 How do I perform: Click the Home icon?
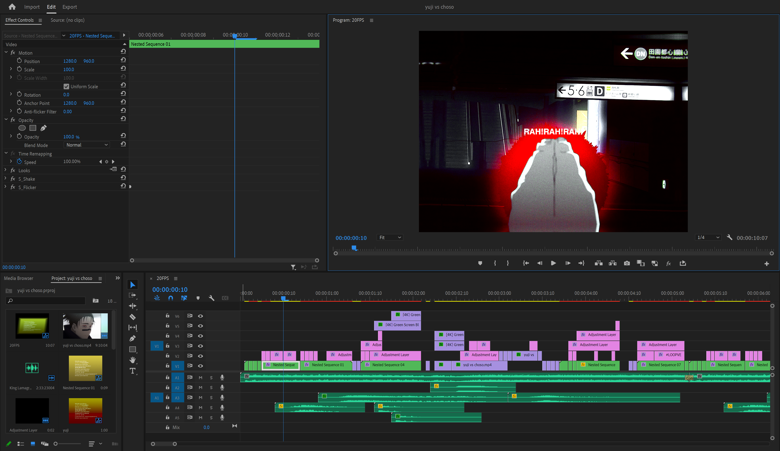point(12,7)
